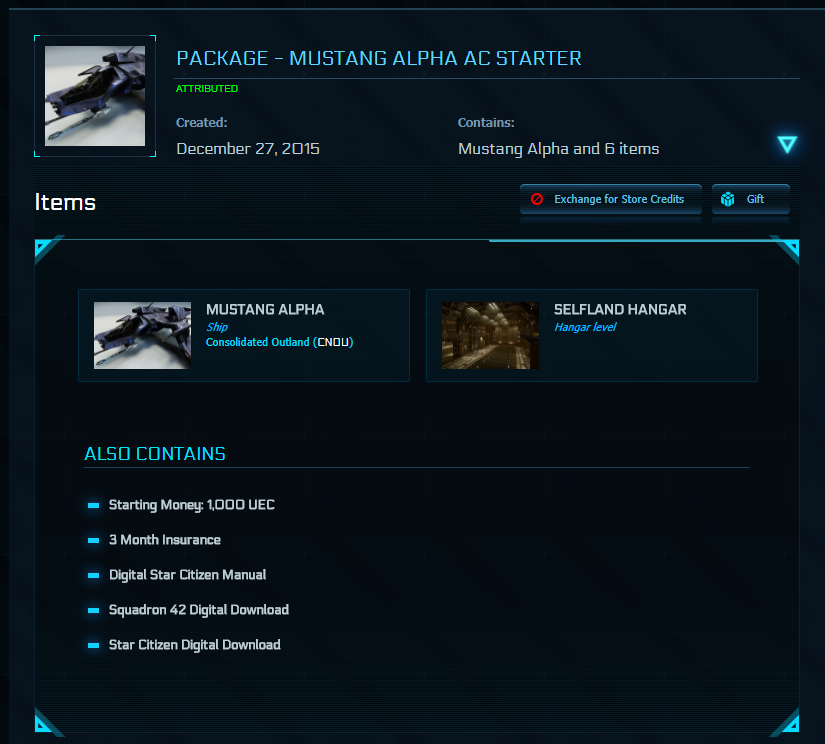The image size is (825, 744).
Task: Collapse package details with the triangle arrow
Action: click(x=787, y=144)
